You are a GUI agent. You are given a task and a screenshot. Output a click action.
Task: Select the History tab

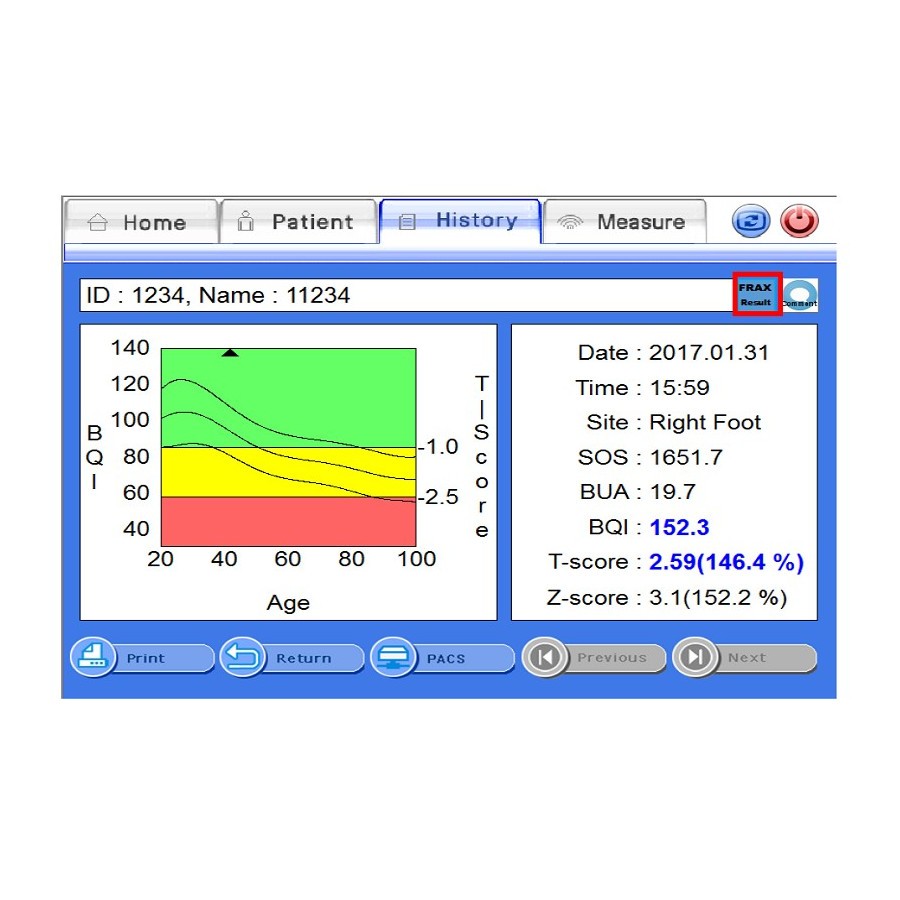pyautogui.click(x=460, y=221)
